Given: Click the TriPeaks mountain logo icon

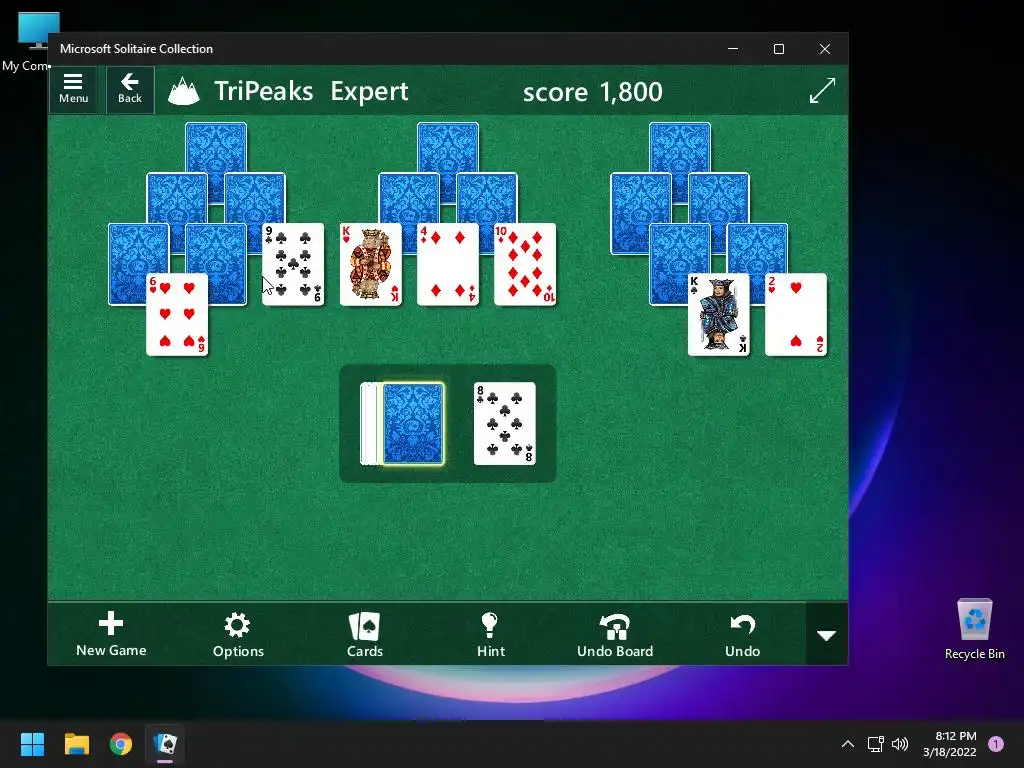Looking at the screenshot, I should (x=184, y=91).
